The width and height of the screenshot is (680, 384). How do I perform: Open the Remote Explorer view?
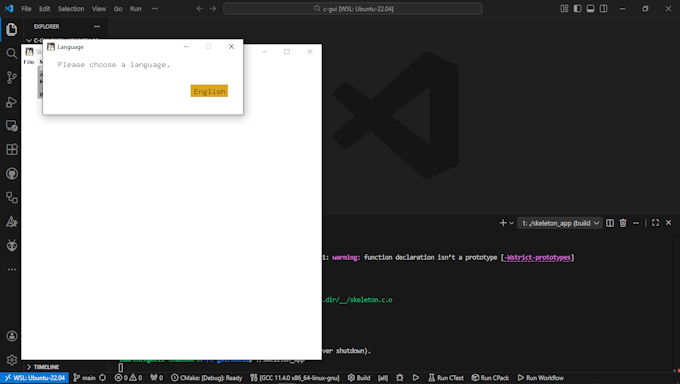[12, 126]
